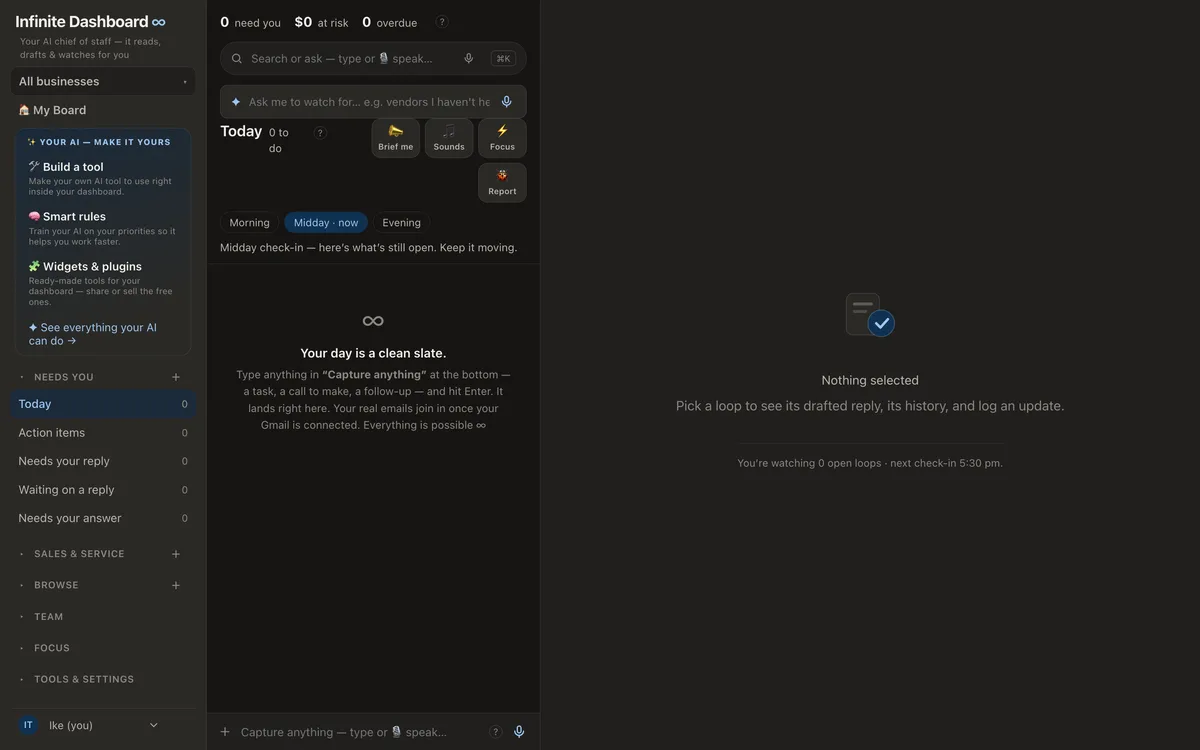Open Action items in the sidebar

[103, 433]
